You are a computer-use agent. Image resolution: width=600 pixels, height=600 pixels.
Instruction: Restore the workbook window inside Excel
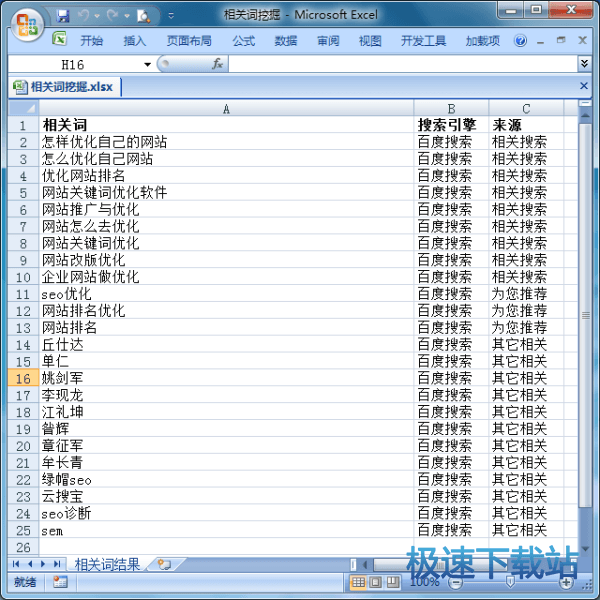click(x=561, y=40)
